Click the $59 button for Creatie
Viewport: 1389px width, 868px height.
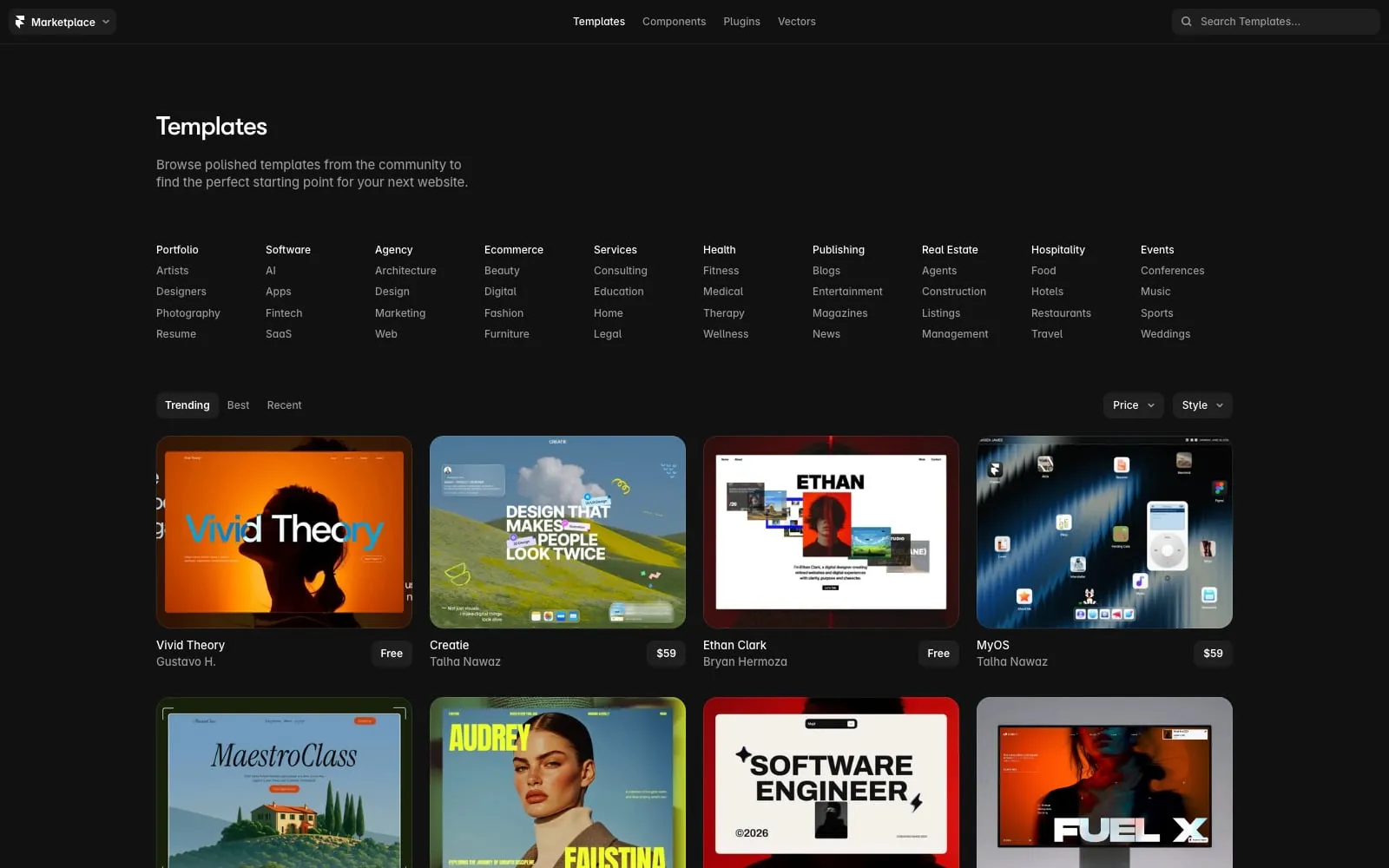(x=666, y=654)
